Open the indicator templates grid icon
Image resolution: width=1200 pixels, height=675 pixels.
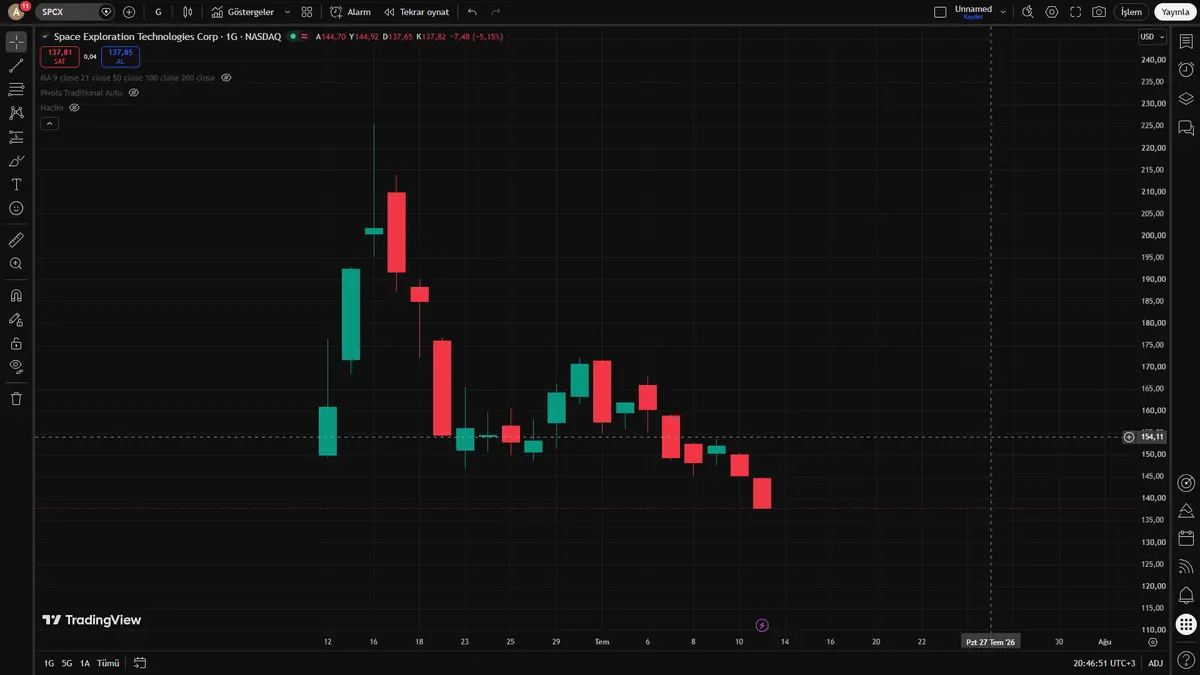[x=307, y=12]
